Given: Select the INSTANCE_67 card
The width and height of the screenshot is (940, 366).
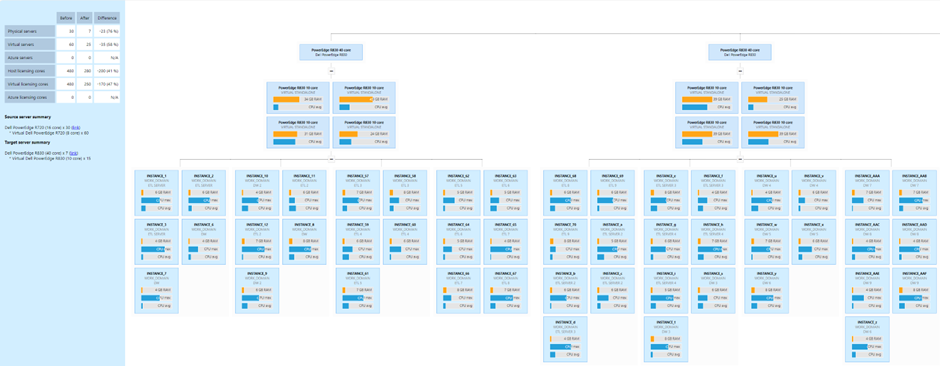Looking at the screenshot, I should pyautogui.click(x=506, y=291).
